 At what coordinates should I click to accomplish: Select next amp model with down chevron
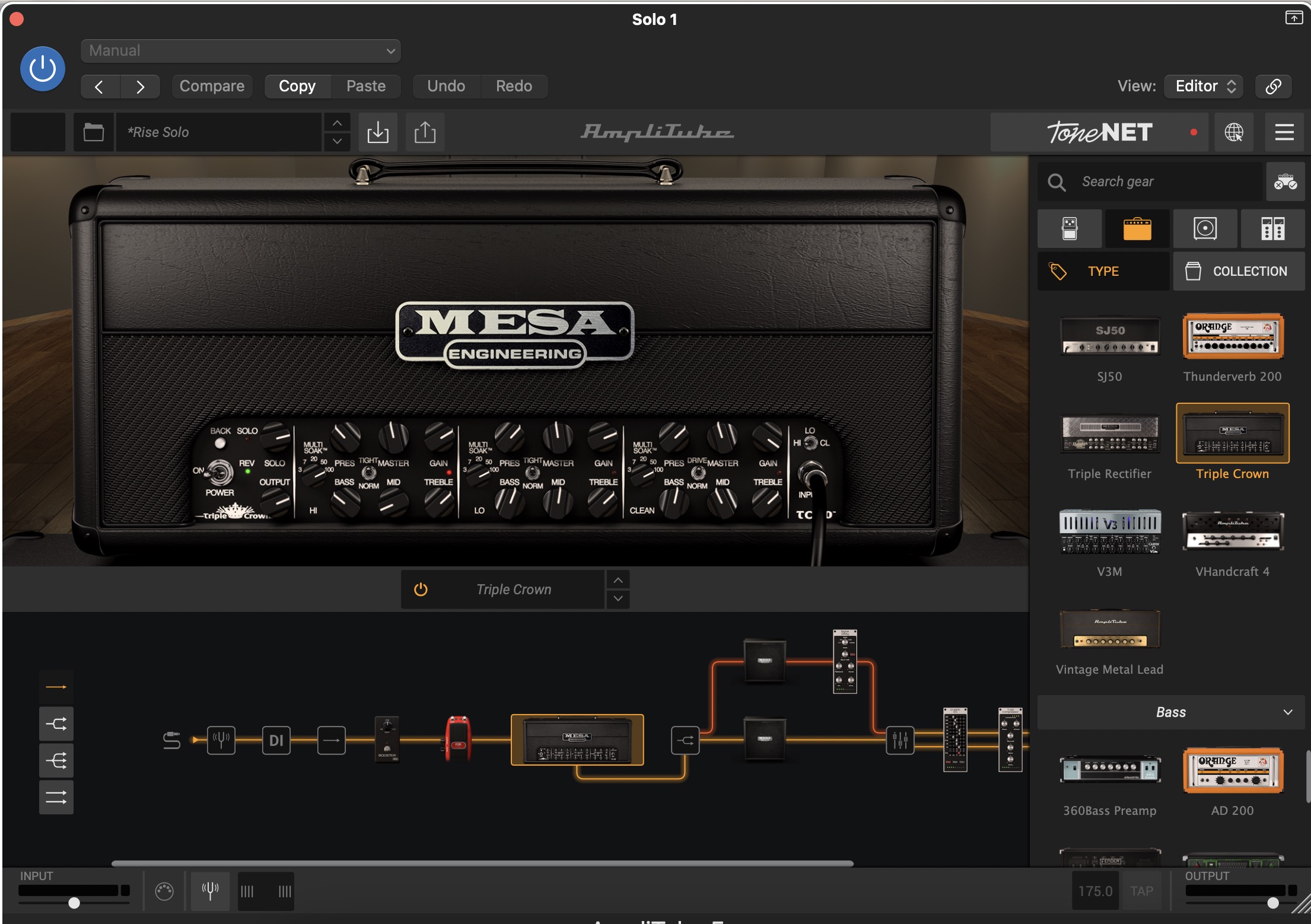618,599
